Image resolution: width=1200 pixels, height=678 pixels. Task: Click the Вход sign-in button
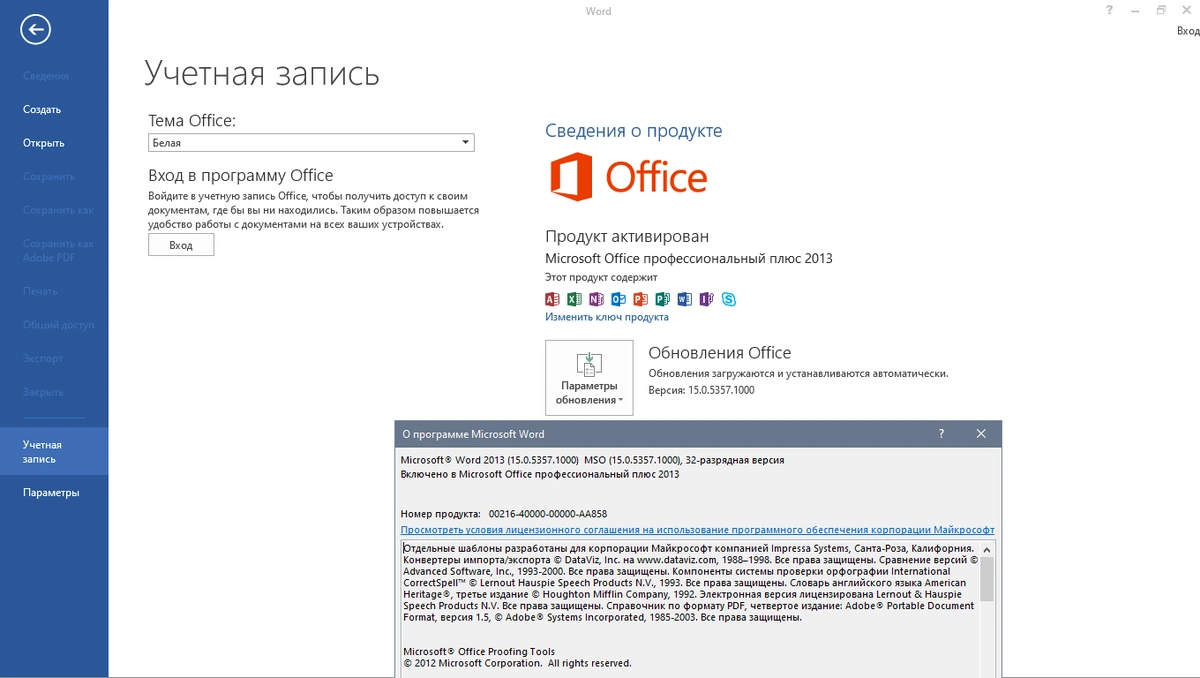click(181, 244)
